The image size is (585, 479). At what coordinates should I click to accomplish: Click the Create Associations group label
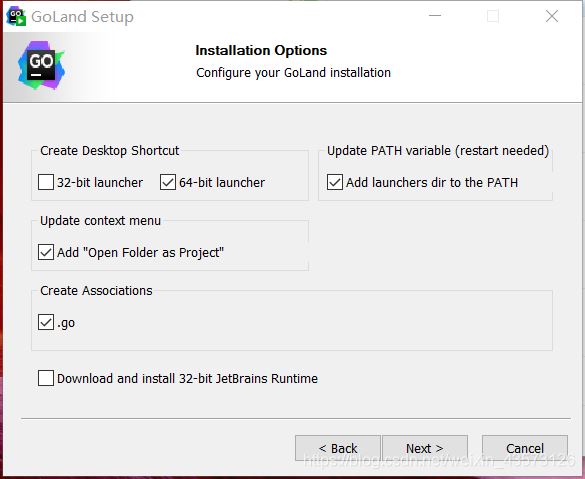(96, 291)
